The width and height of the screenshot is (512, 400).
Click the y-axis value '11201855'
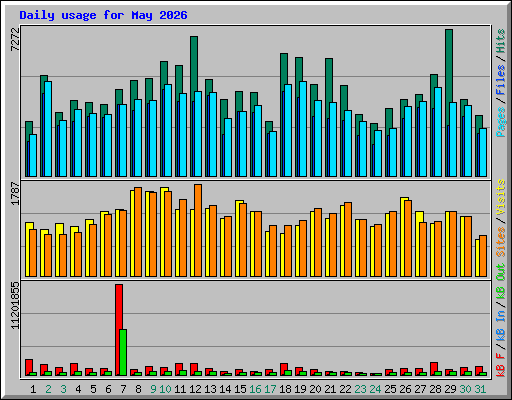[x=15, y=305]
